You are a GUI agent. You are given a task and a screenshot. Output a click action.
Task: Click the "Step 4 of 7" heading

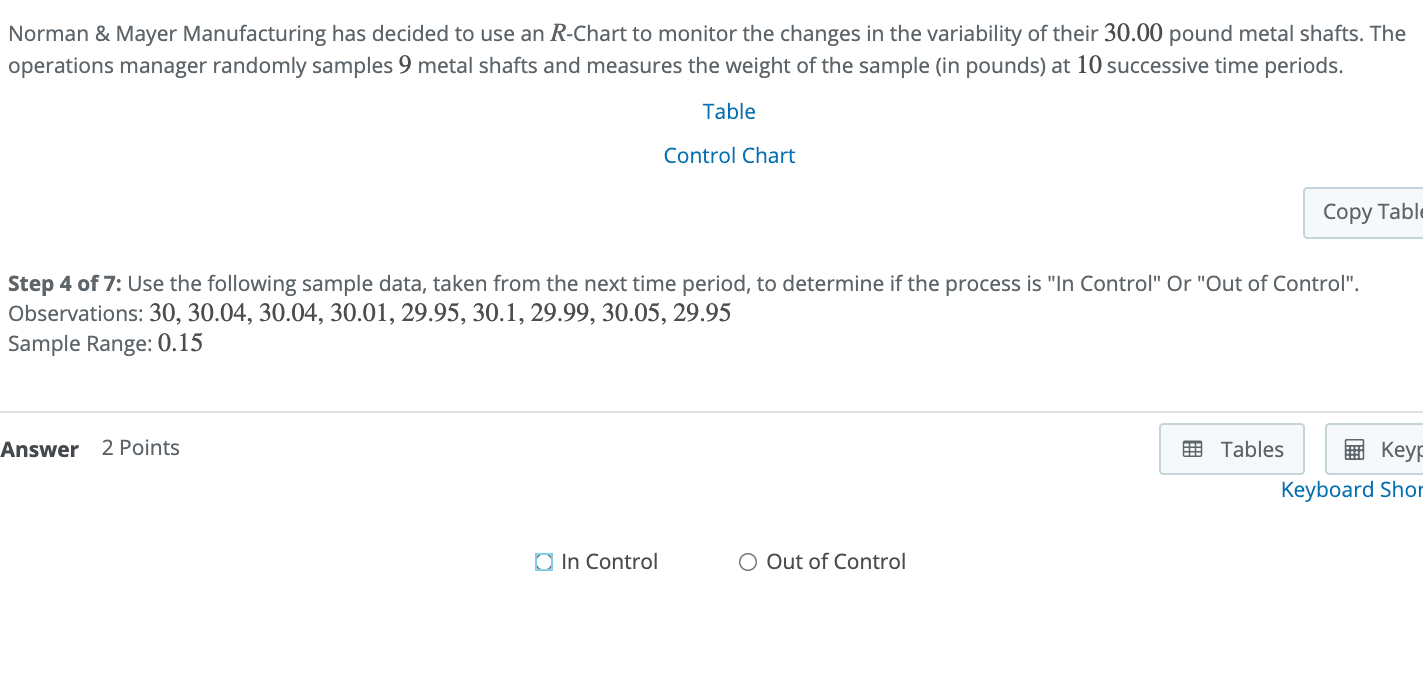[66, 284]
